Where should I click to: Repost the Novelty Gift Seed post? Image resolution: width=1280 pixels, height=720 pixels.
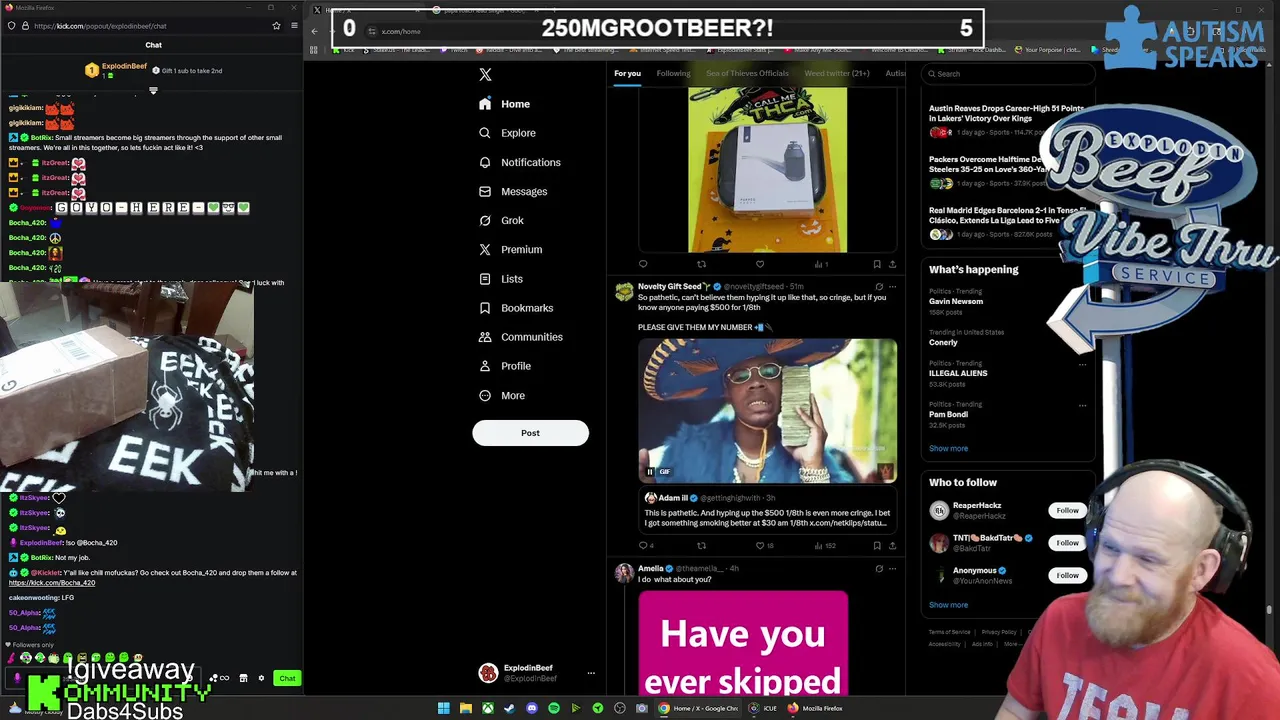(701, 545)
